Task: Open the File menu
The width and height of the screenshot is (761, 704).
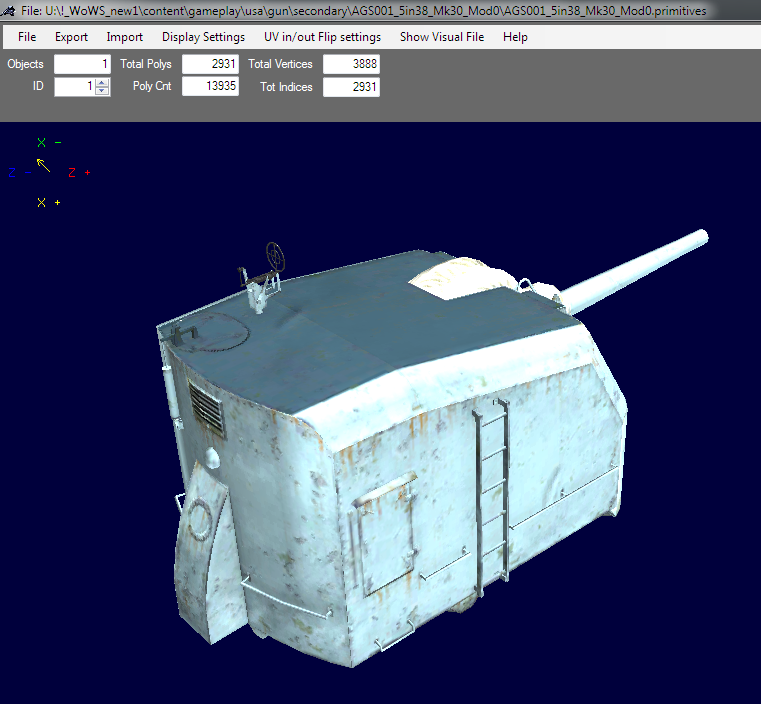Action: pos(27,37)
